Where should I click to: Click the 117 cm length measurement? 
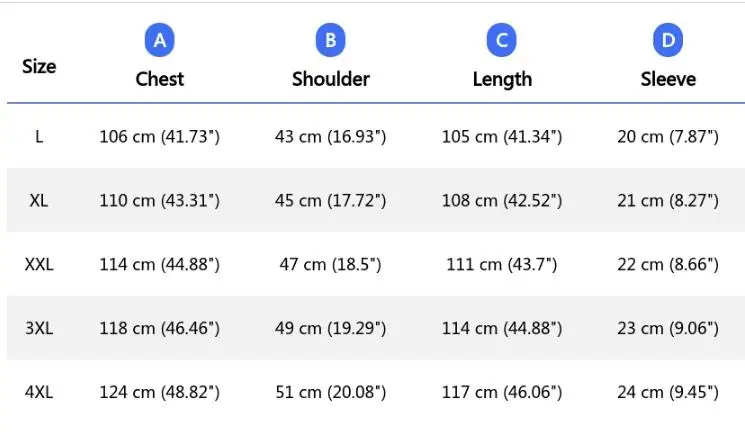pyautogui.click(x=502, y=393)
